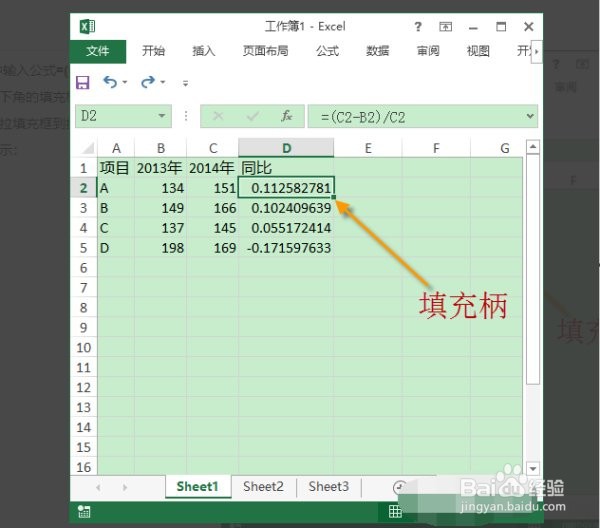Select row 5 header
This screenshot has width=600, height=528.
83,248
